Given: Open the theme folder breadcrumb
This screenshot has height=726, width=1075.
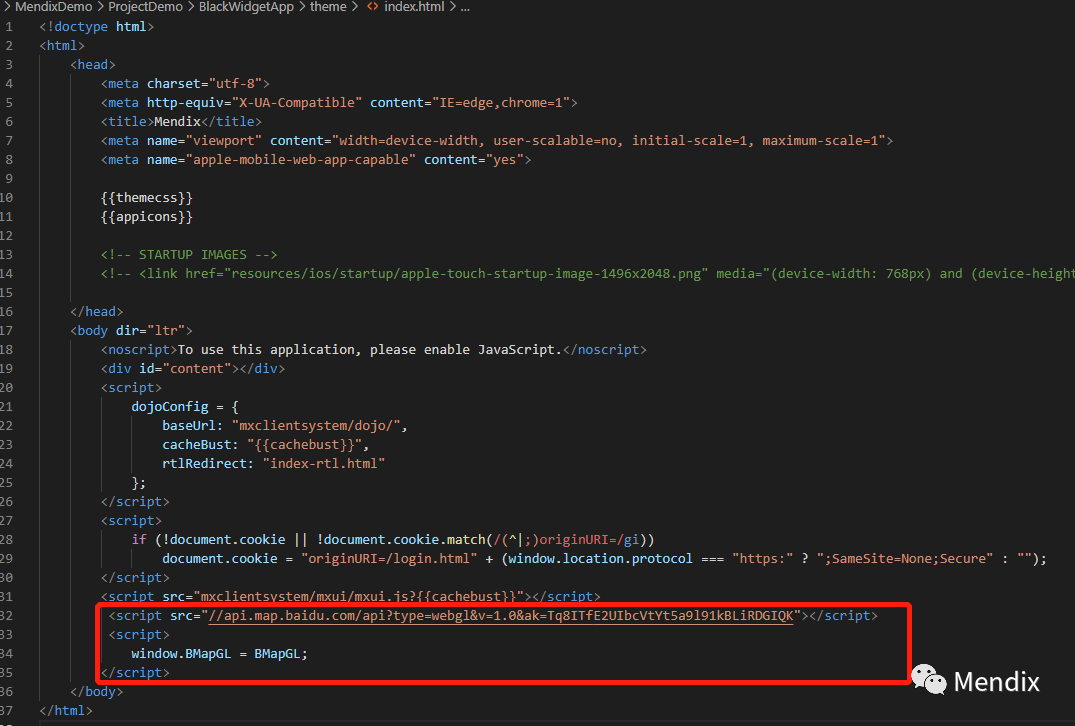Looking at the screenshot, I should (328, 7).
